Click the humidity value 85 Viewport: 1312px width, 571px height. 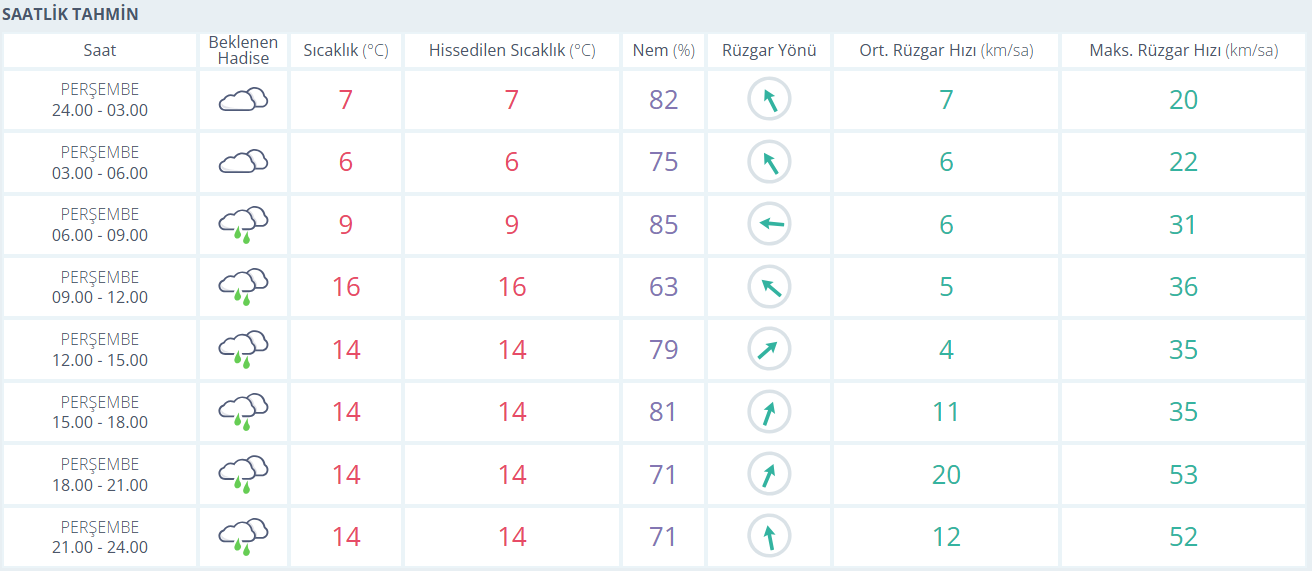pyautogui.click(x=663, y=224)
